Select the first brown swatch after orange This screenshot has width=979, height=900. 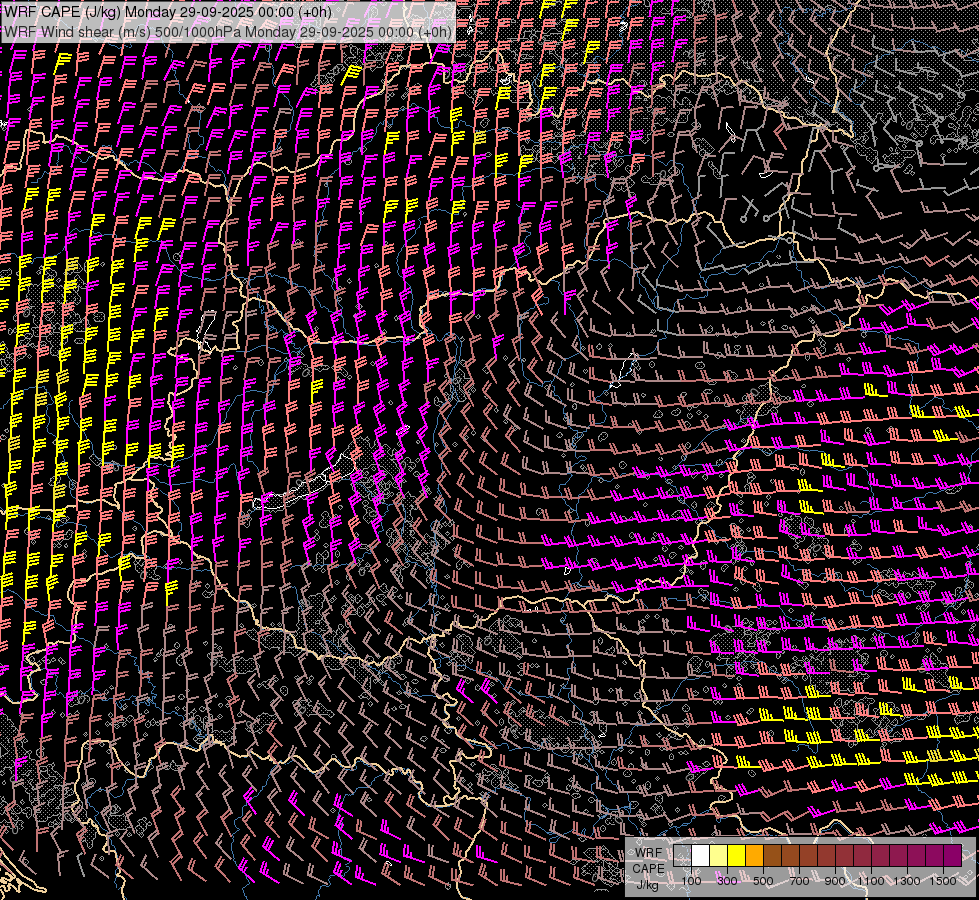point(772,855)
